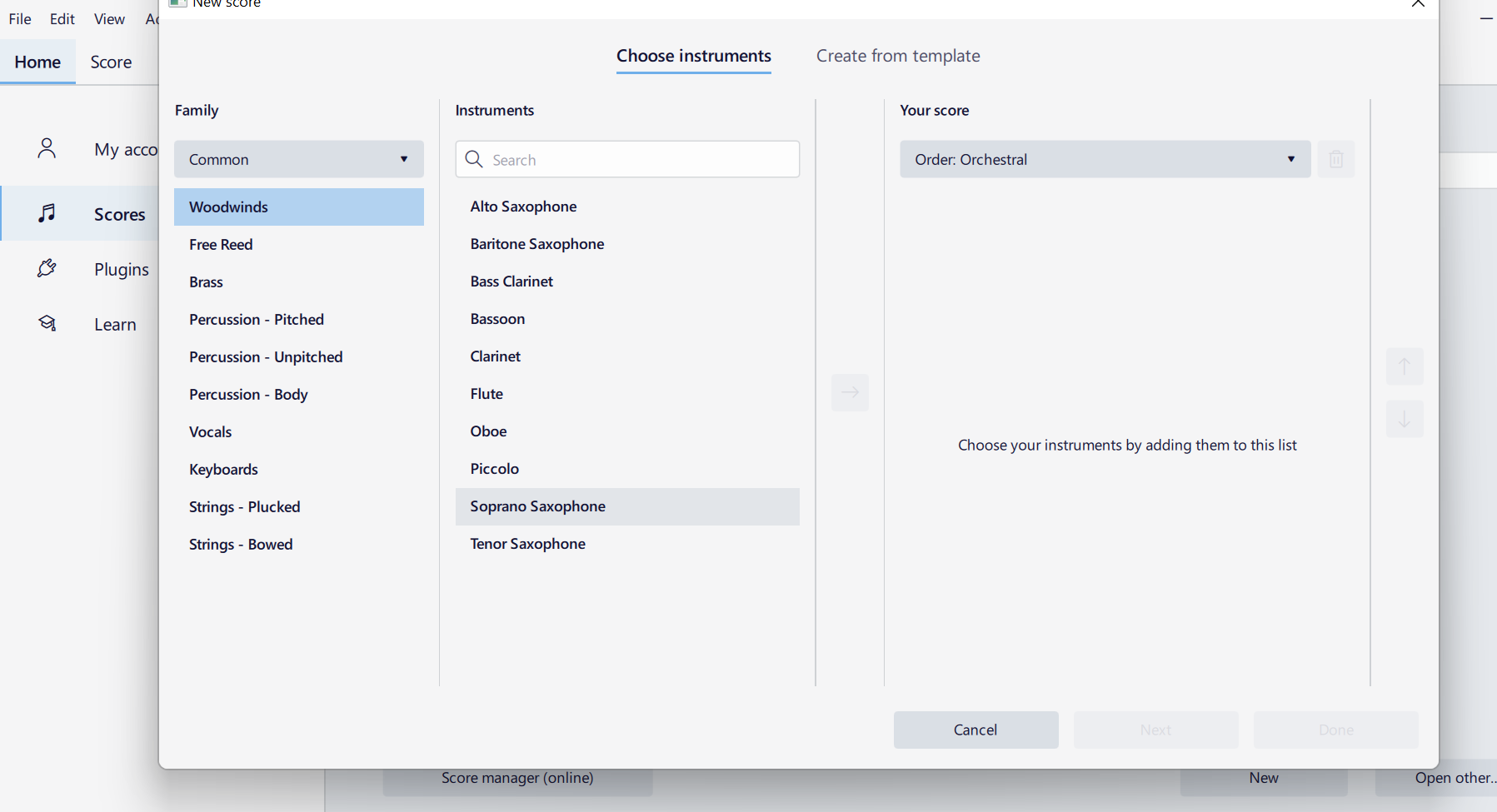Viewport: 1497px width, 812px height.
Task: Cancel the new score dialog
Action: (x=976, y=730)
